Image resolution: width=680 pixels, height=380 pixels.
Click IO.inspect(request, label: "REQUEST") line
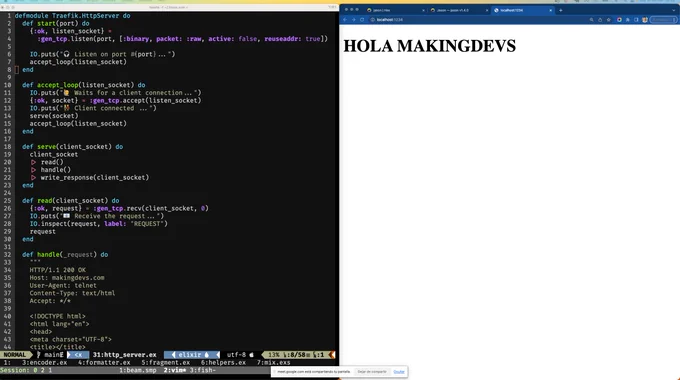point(98,224)
